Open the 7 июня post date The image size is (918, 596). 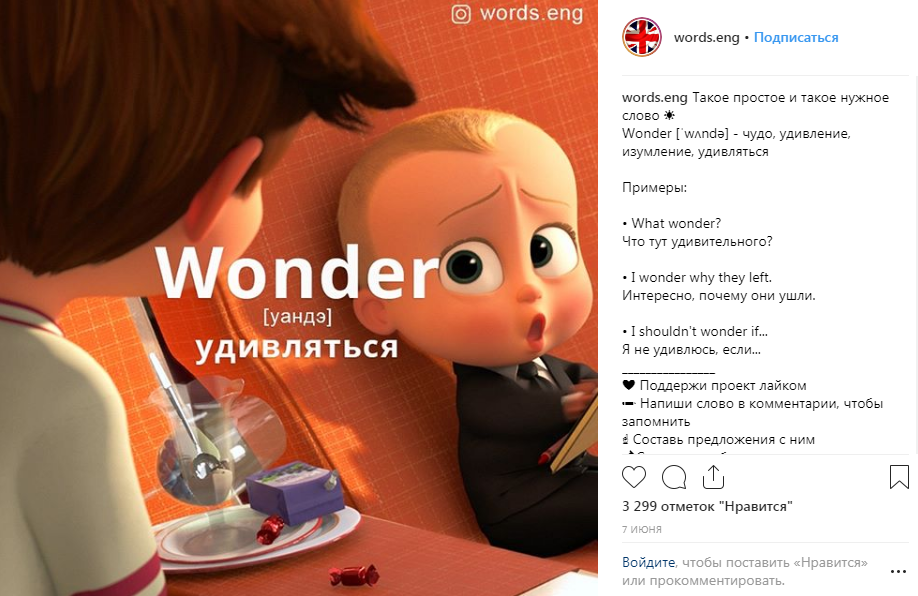click(642, 529)
